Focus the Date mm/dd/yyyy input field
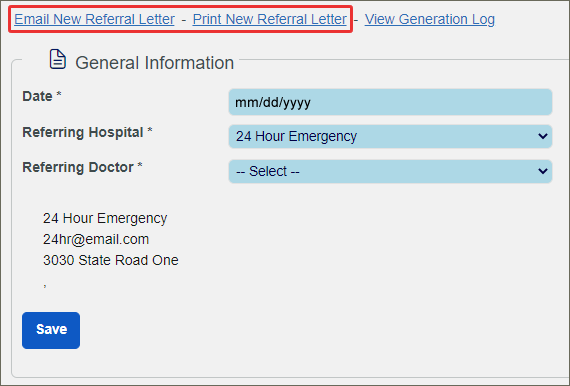Screen dimensions: 570x386 [x=390, y=102]
